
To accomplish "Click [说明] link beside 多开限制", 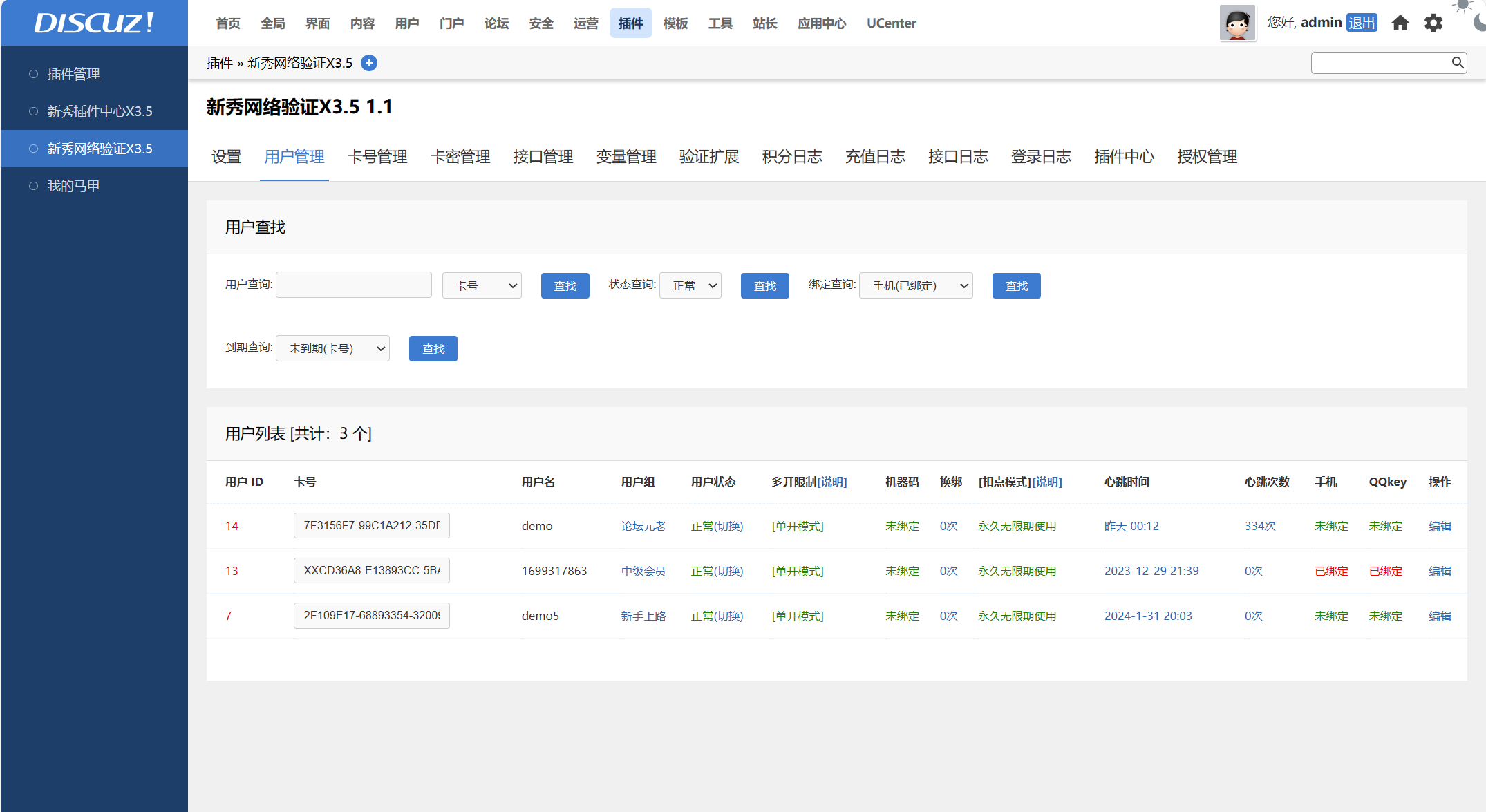I will [x=832, y=482].
